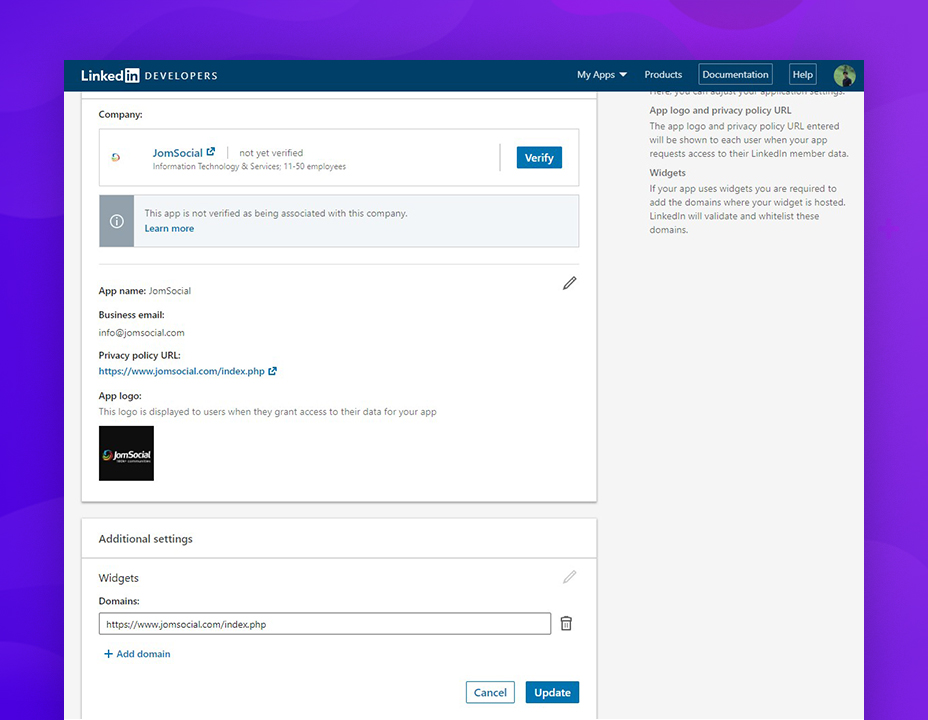Click the Add domain link
The image size is (928, 720).
coord(143,654)
